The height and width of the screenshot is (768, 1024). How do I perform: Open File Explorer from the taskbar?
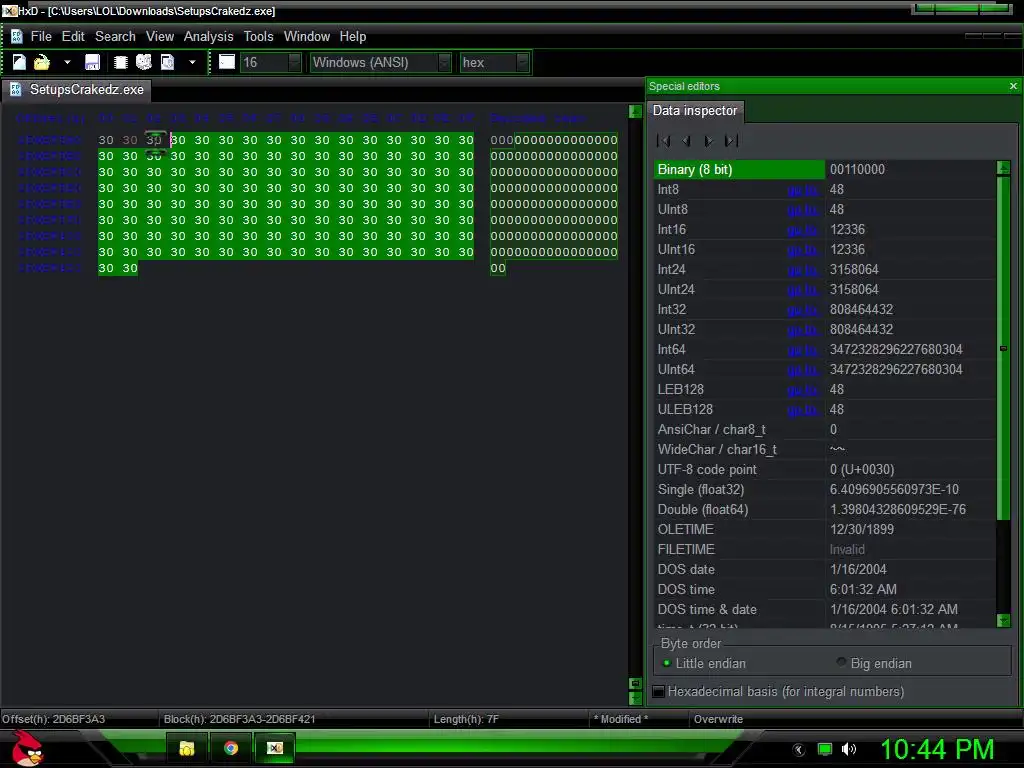(187, 748)
